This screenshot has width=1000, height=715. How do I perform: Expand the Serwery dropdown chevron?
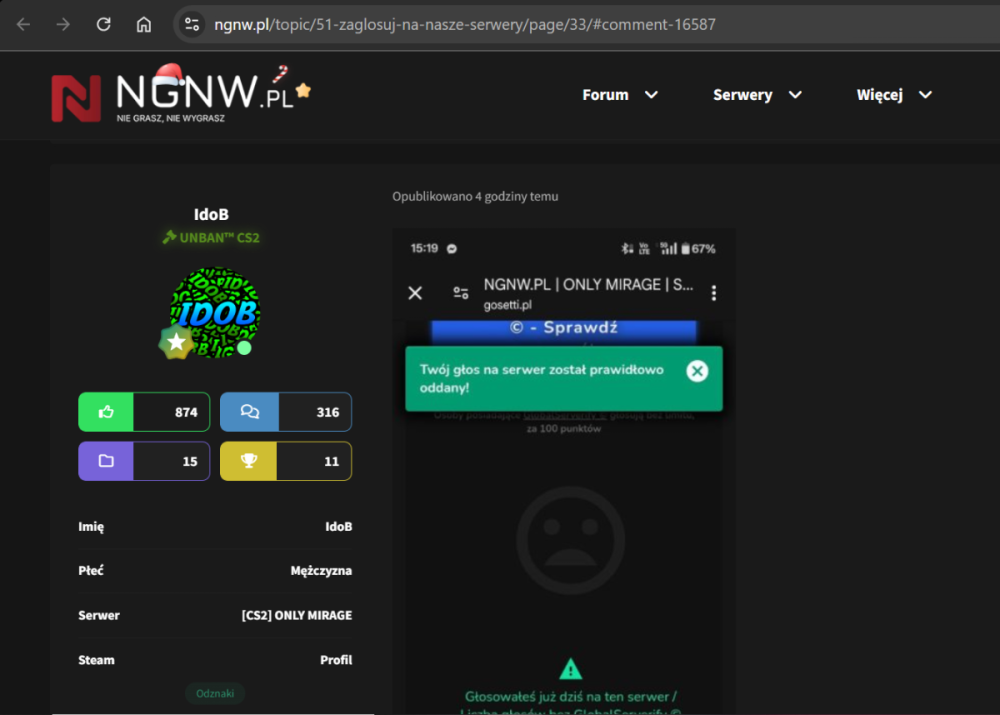[x=795, y=95]
